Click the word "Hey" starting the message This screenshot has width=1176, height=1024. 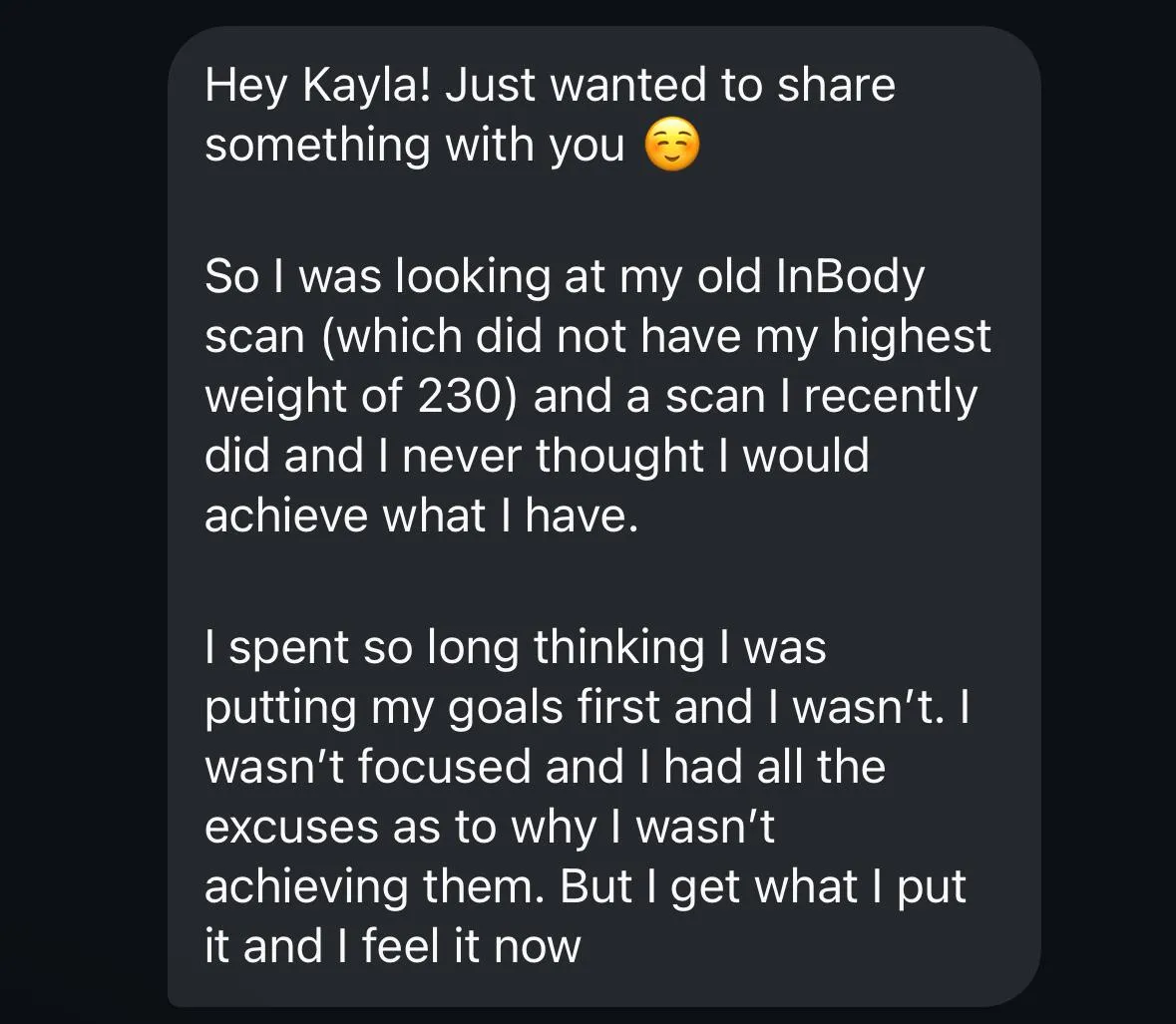point(246,85)
